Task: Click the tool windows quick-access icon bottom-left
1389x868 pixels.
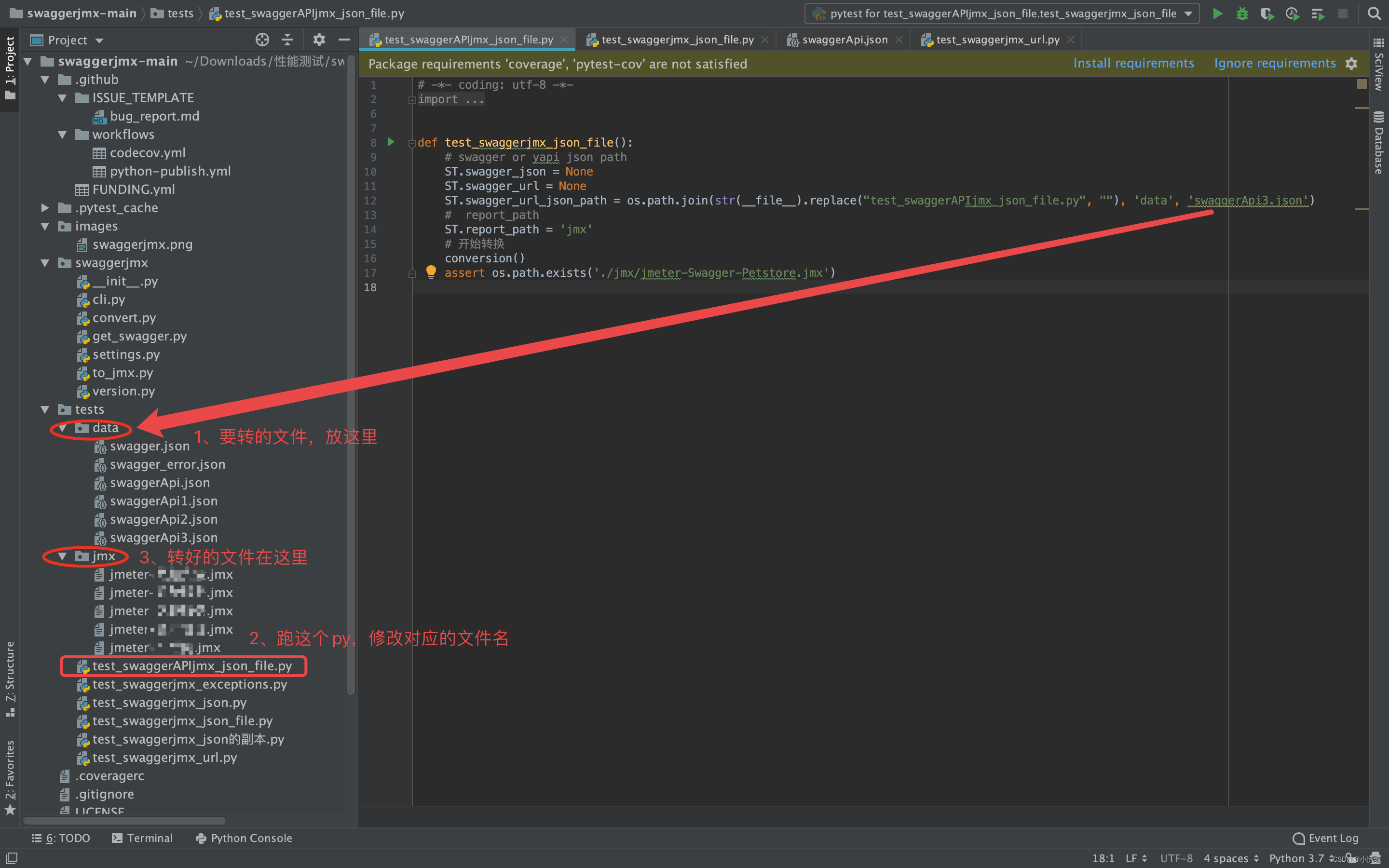Action: coord(12,858)
